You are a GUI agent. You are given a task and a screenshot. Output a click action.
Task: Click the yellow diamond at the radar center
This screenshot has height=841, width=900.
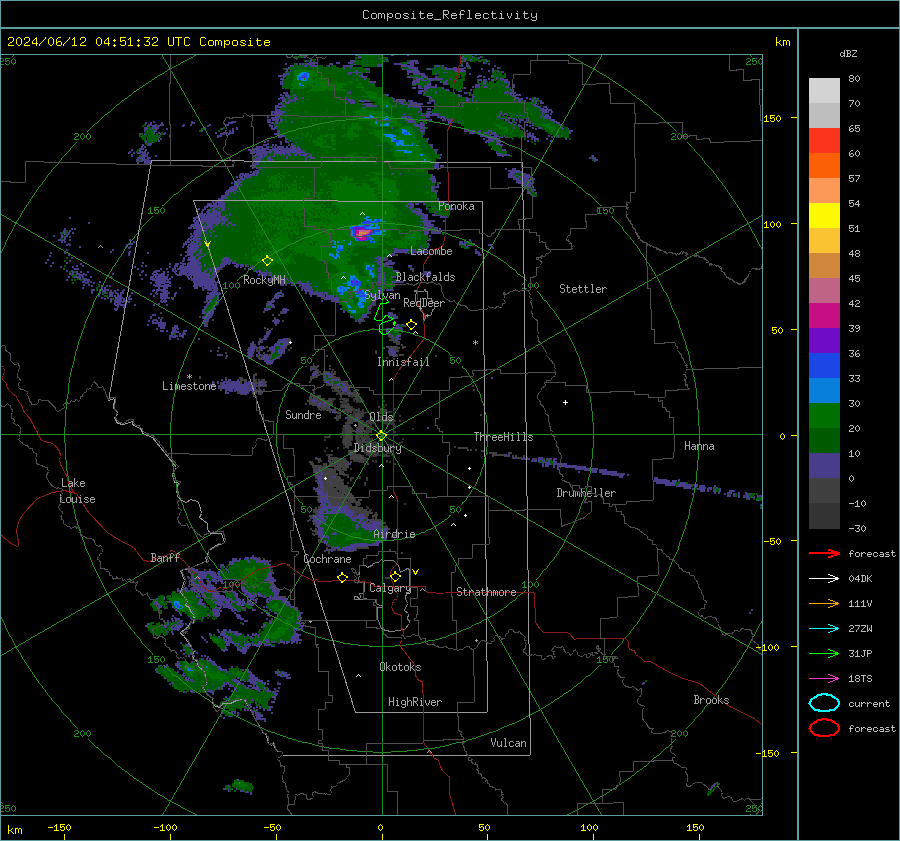[381, 436]
